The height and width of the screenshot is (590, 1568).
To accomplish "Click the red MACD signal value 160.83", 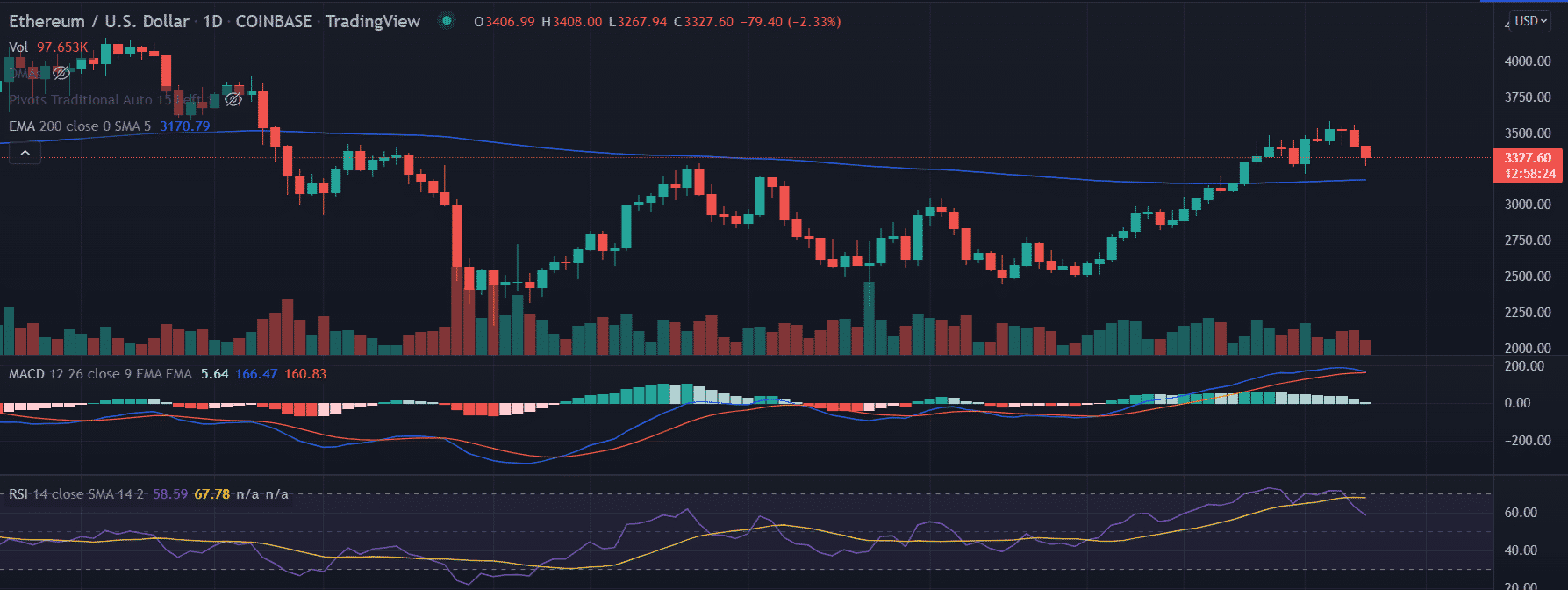I will coord(305,374).
